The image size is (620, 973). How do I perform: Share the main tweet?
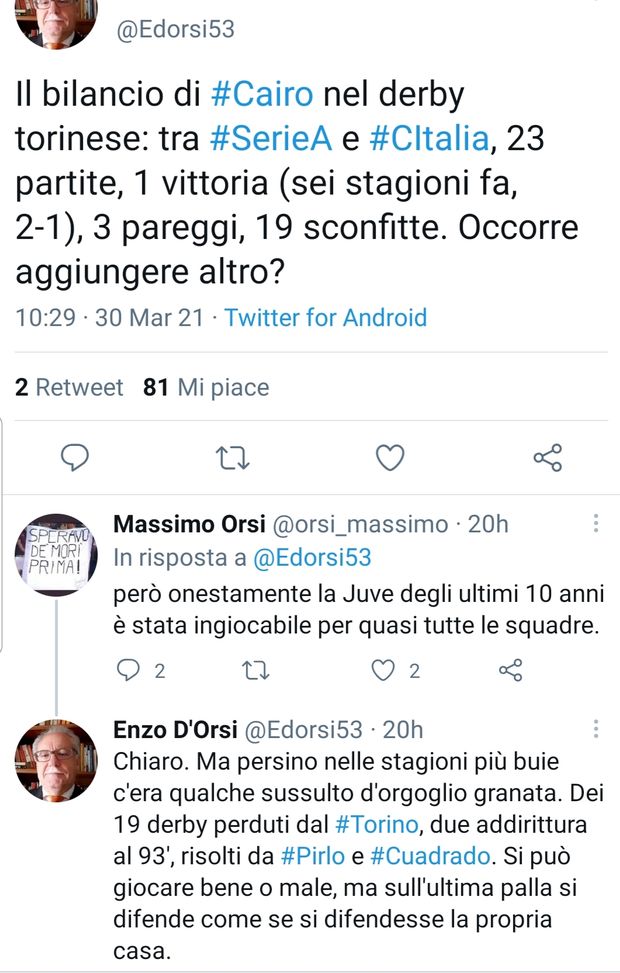click(x=547, y=458)
